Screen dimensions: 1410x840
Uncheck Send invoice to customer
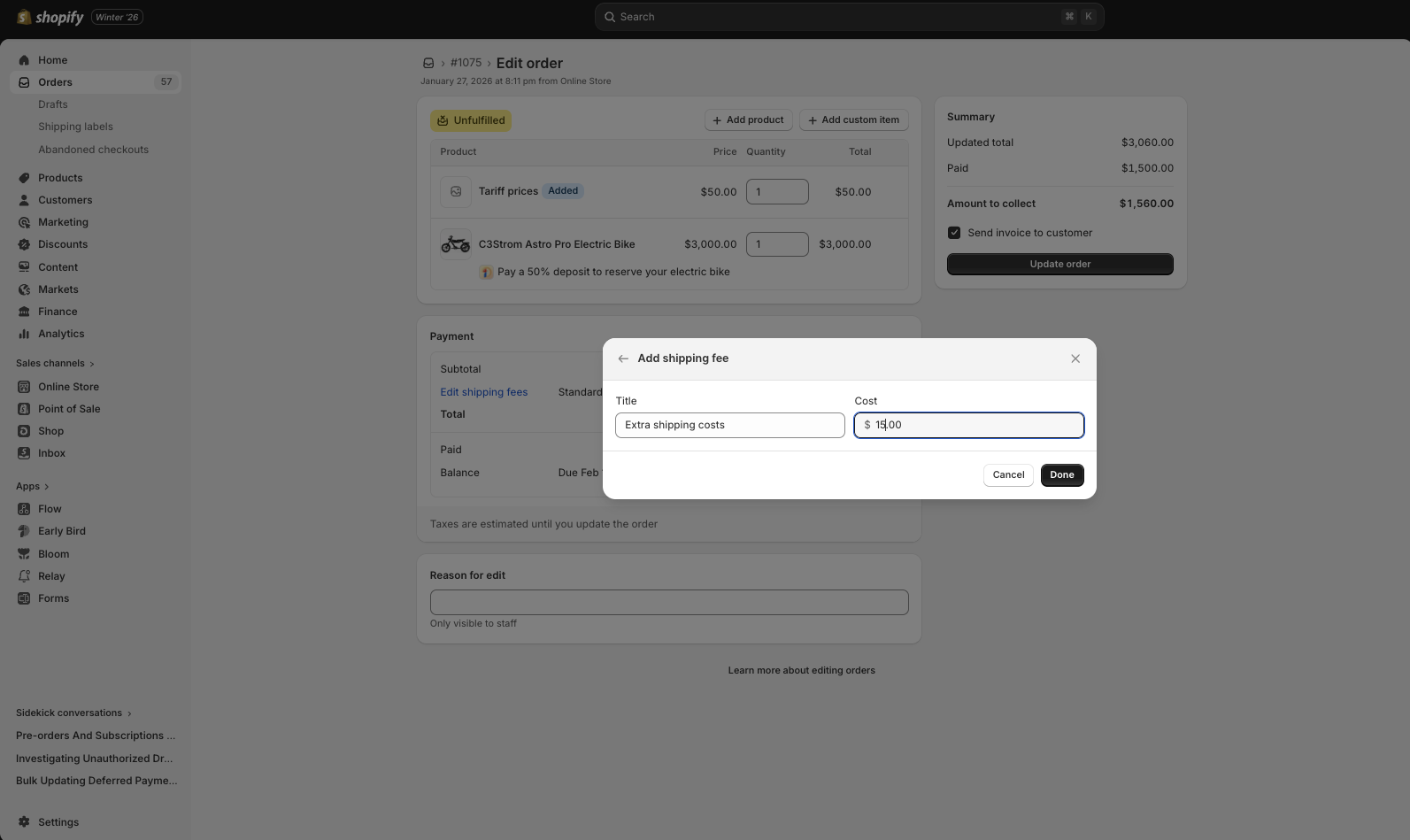[954, 233]
